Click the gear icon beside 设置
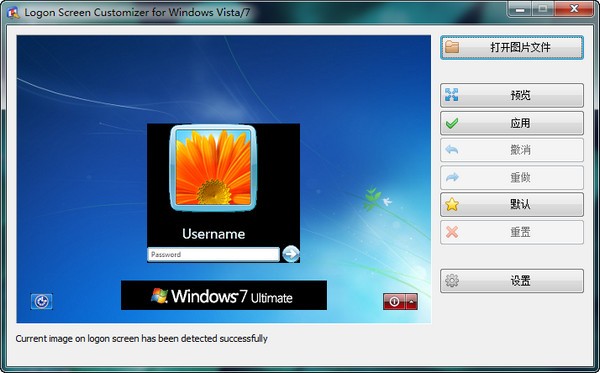Screen dimensions: 600x373 point(452,281)
